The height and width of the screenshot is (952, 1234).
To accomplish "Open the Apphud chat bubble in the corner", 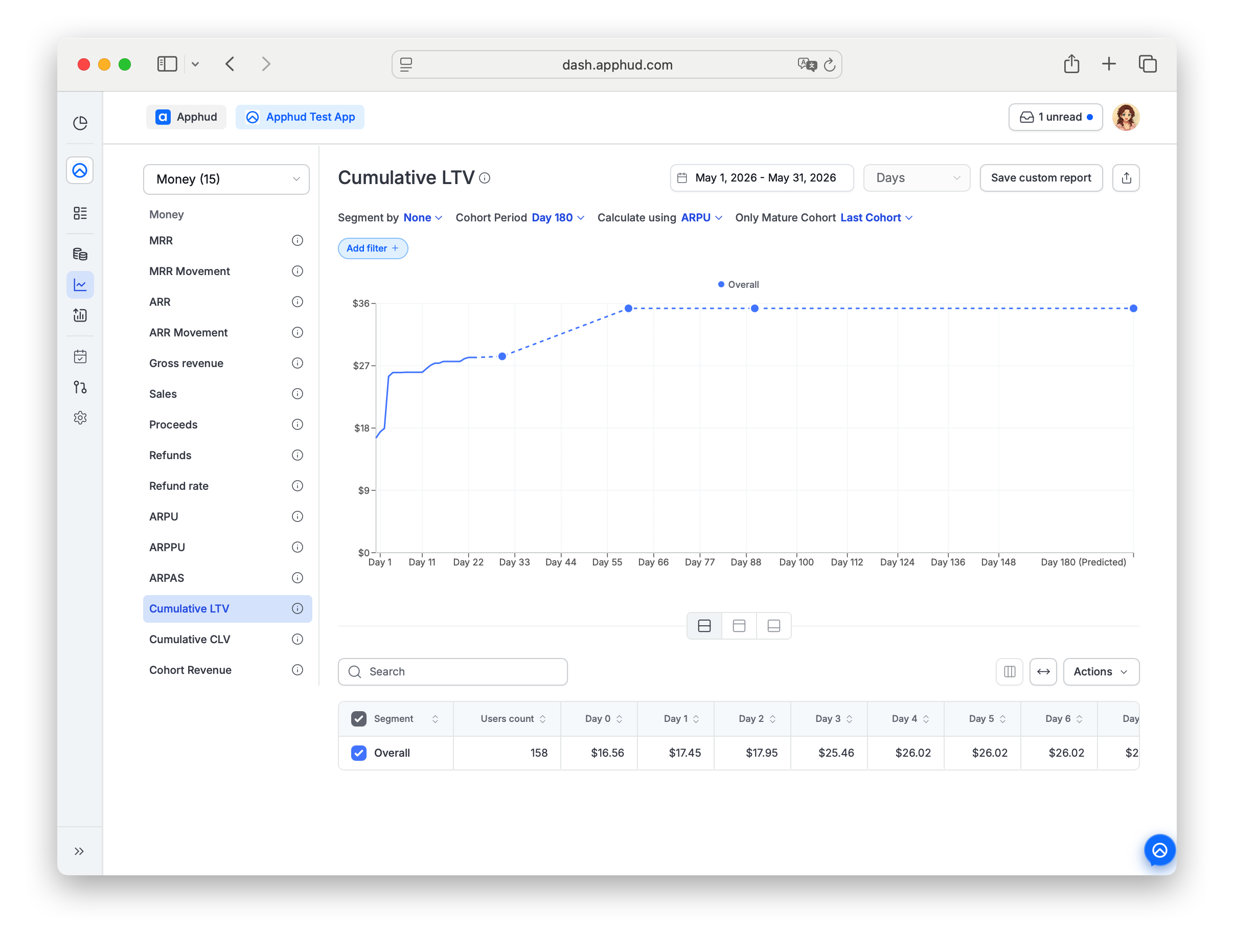I will pos(1159,850).
